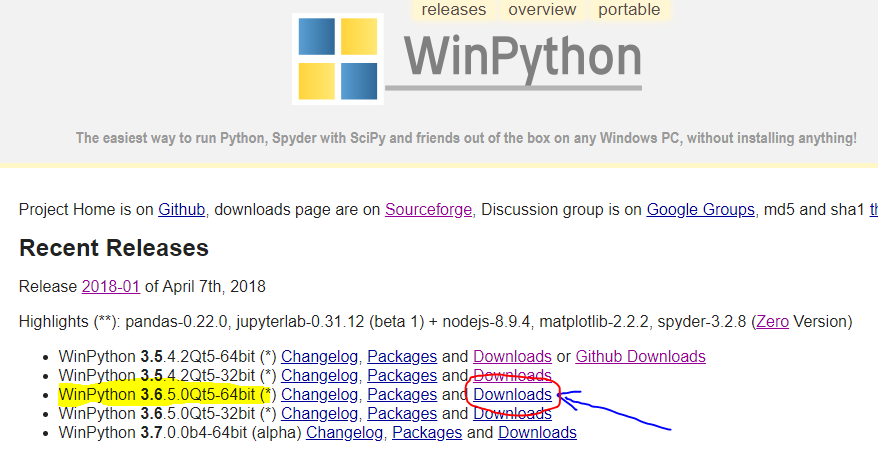
Task: Open Downloads for WinPython 3.6.5.0Qt5-32bit
Action: 512,413
